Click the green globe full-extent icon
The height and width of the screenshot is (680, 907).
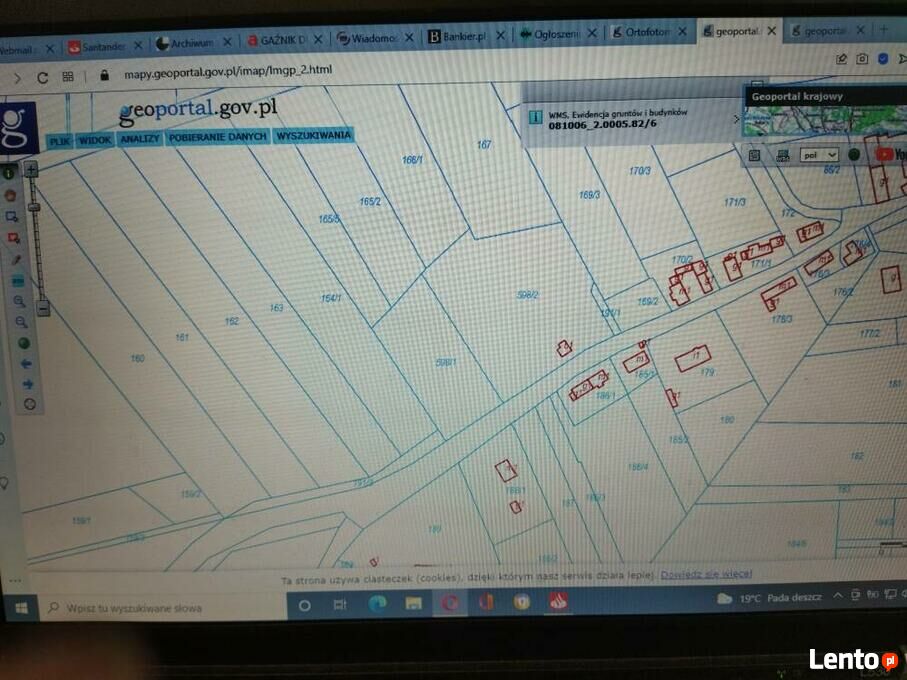[24, 343]
